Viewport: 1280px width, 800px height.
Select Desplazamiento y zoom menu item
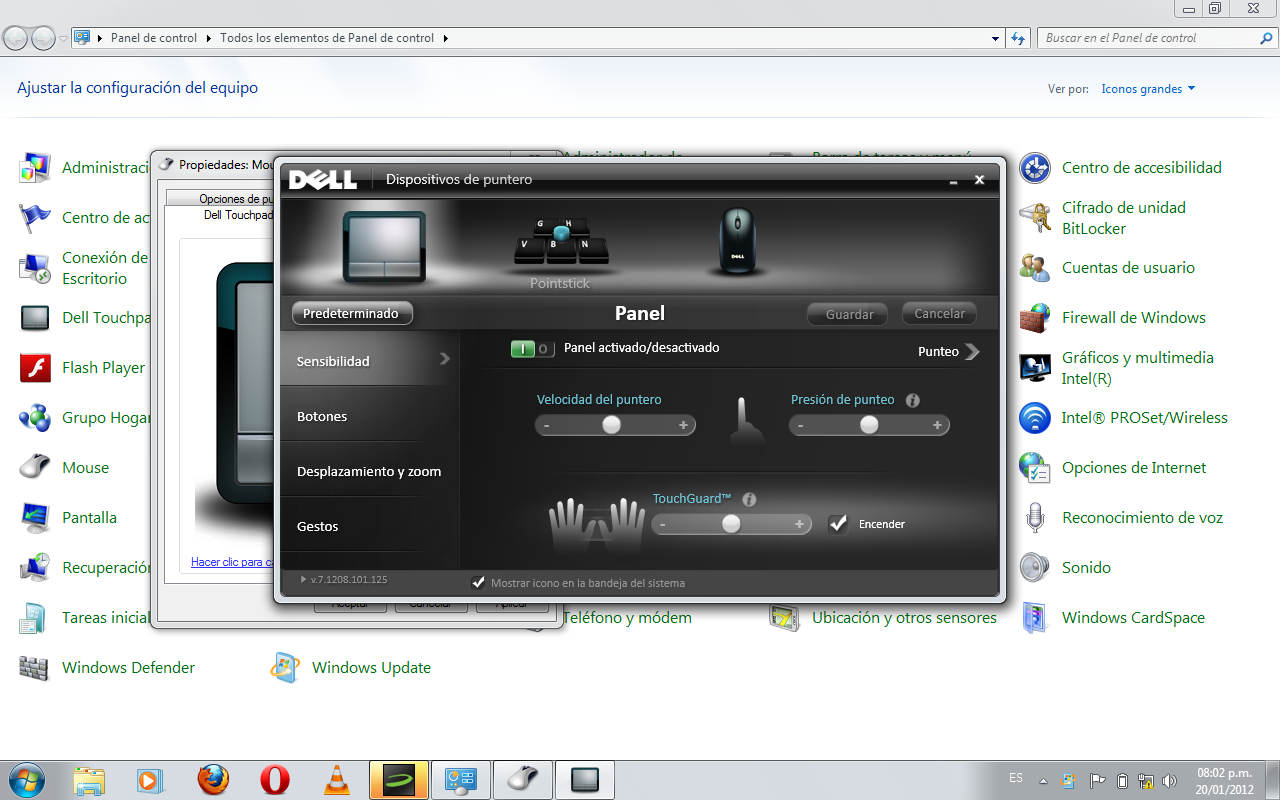[369, 471]
